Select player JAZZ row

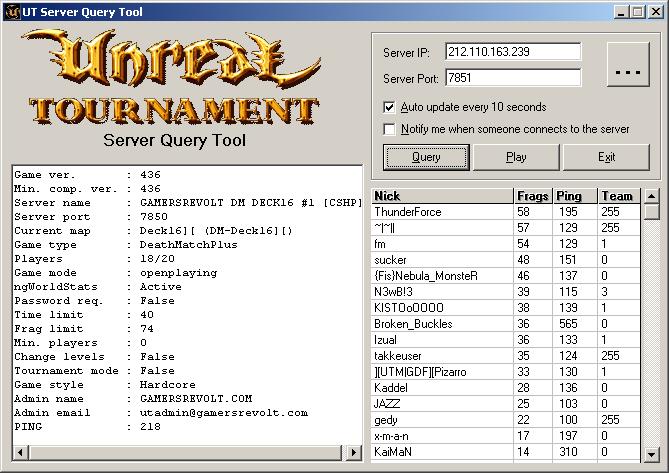pyautogui.click(x=506, y=404)
